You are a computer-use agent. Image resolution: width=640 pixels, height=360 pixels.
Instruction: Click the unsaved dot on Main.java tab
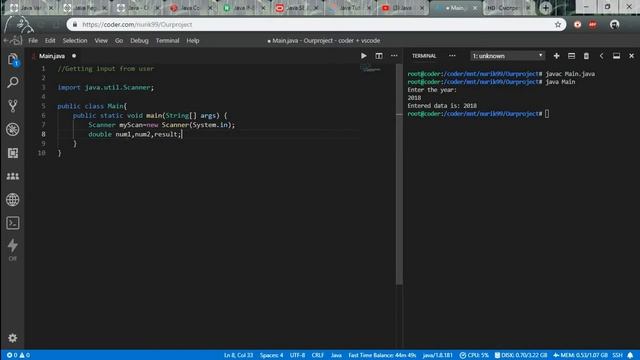pyautogui.click(x=74, y=56)
